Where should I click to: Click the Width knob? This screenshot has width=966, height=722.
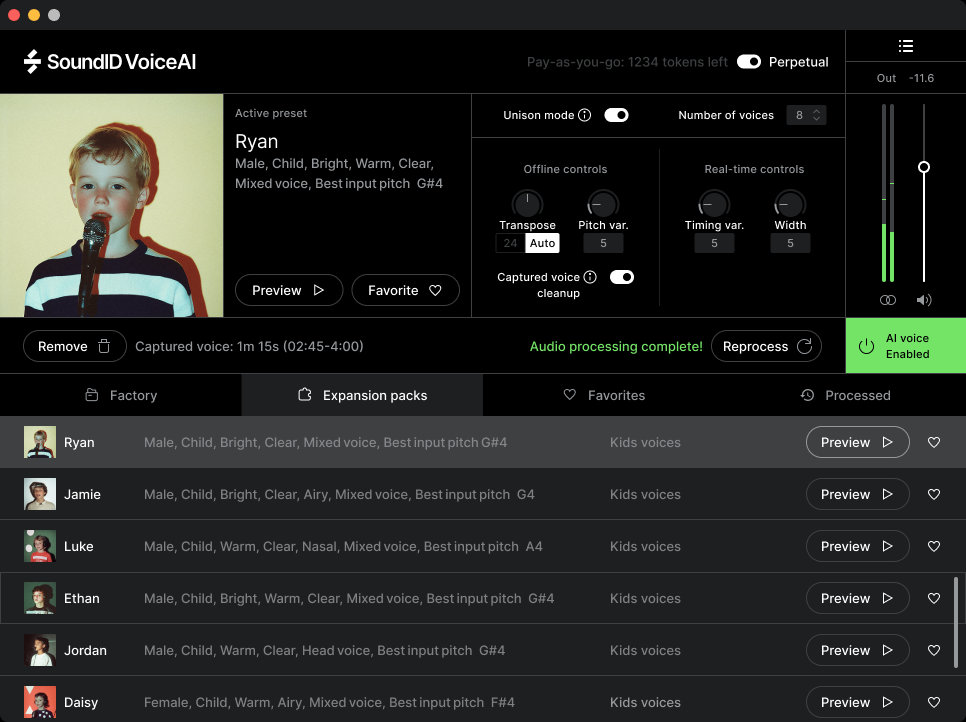(790, 203)
